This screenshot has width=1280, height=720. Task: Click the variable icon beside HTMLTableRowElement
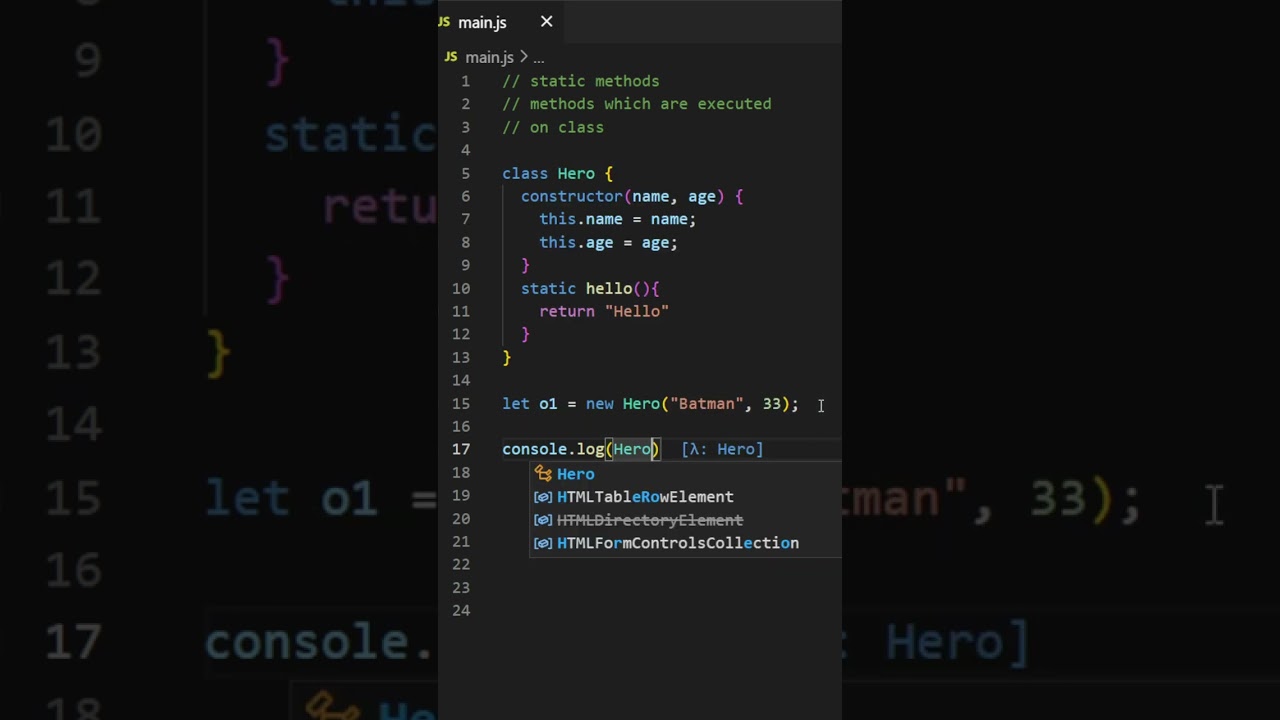[543, 497]
